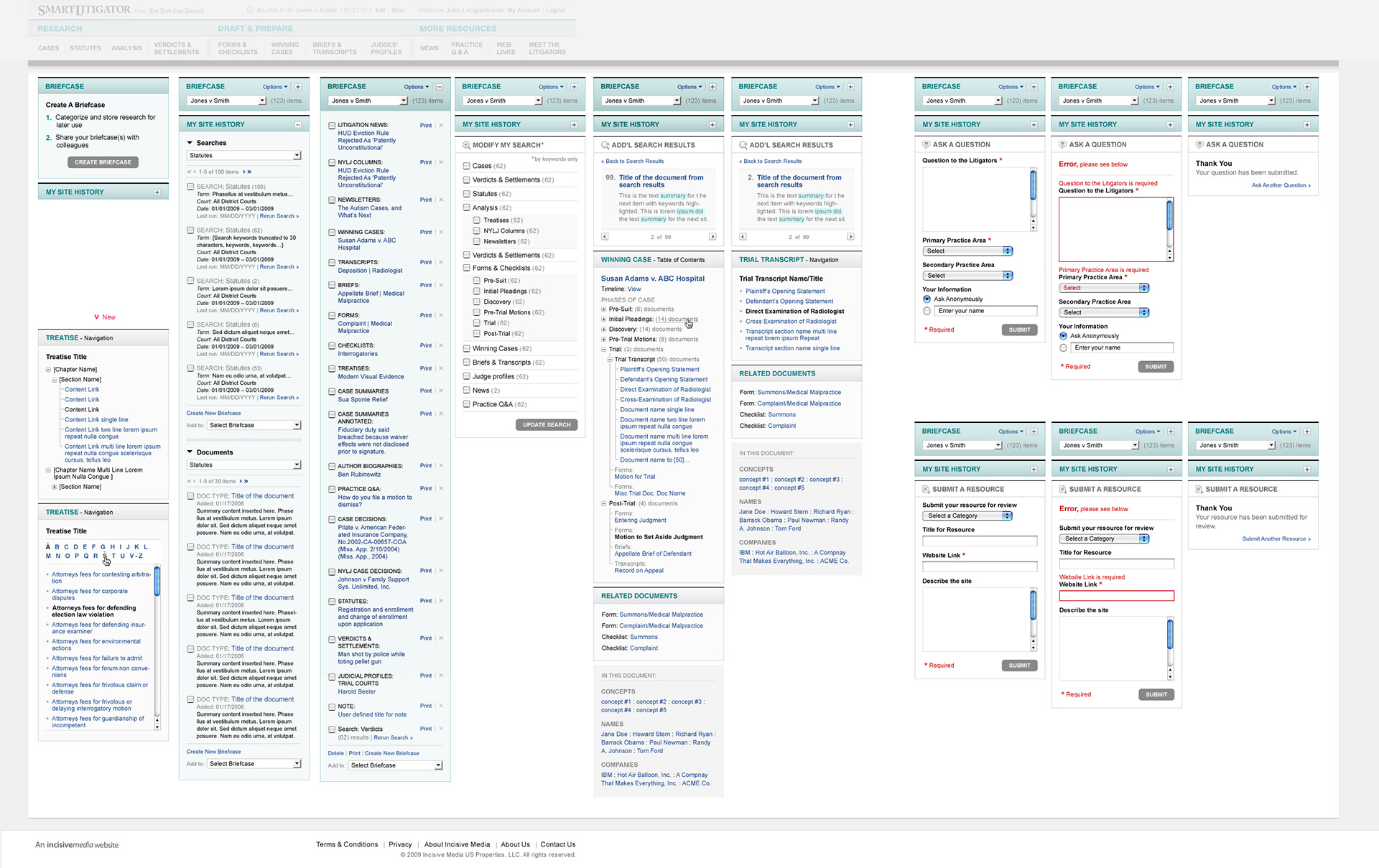
Task: Remove the Litigation News briefcase item
Action: point(441,126)
